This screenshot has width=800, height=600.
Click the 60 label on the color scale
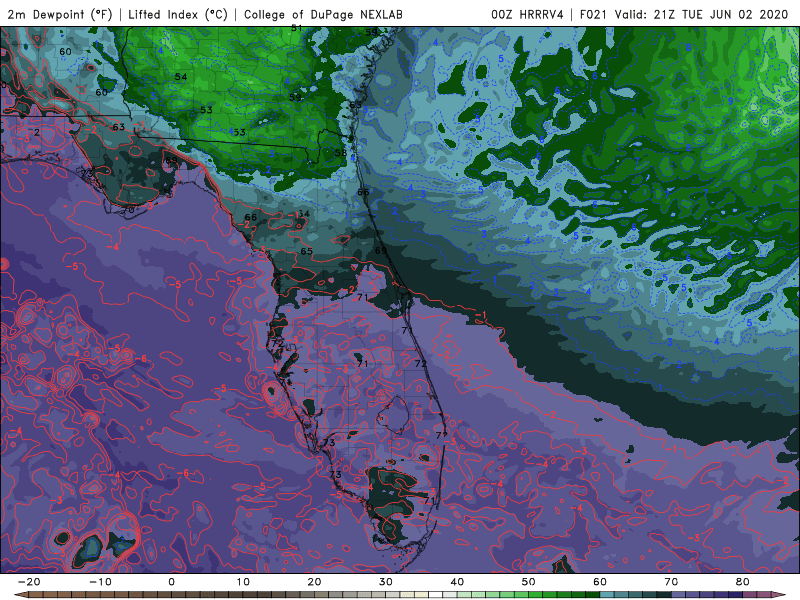pos(600,582)
